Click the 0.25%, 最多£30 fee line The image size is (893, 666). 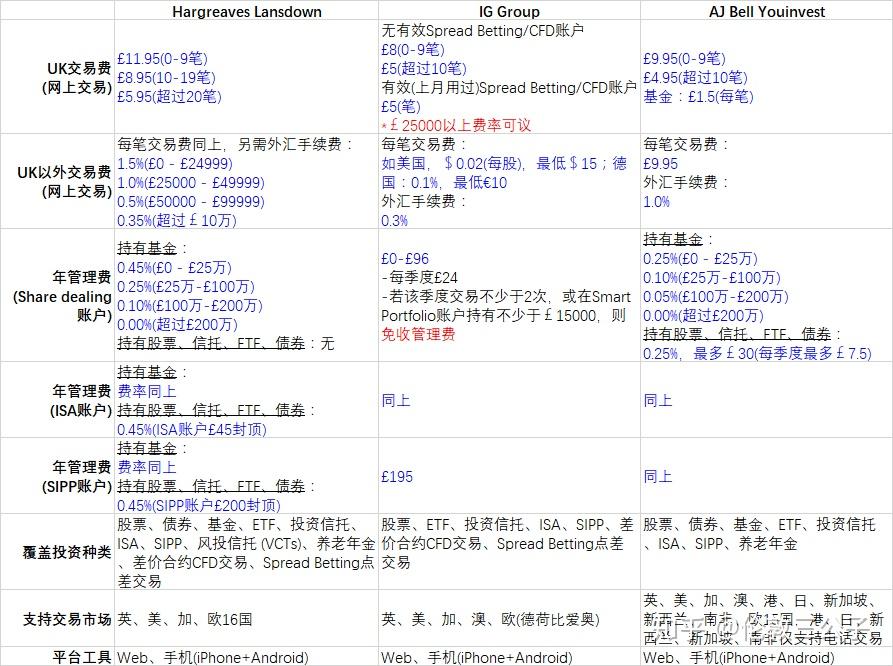coord(757,354)
